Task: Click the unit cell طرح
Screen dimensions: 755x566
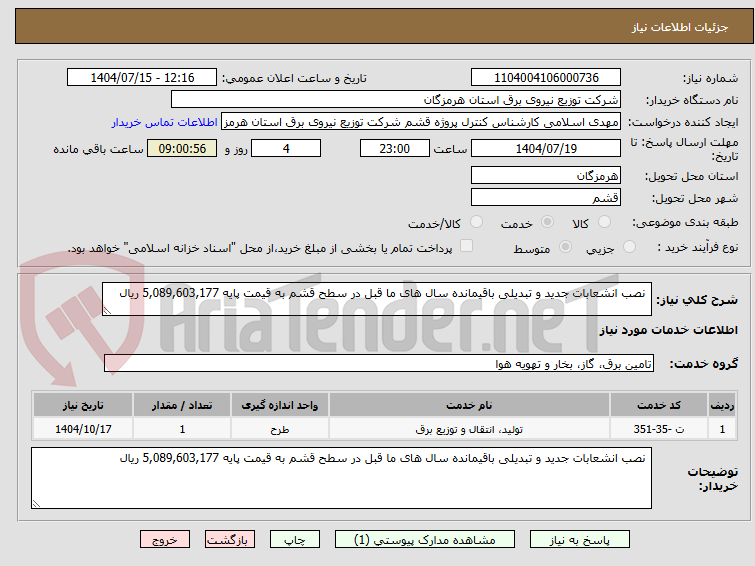Action: pyautogui.click(x=280, y=429)
